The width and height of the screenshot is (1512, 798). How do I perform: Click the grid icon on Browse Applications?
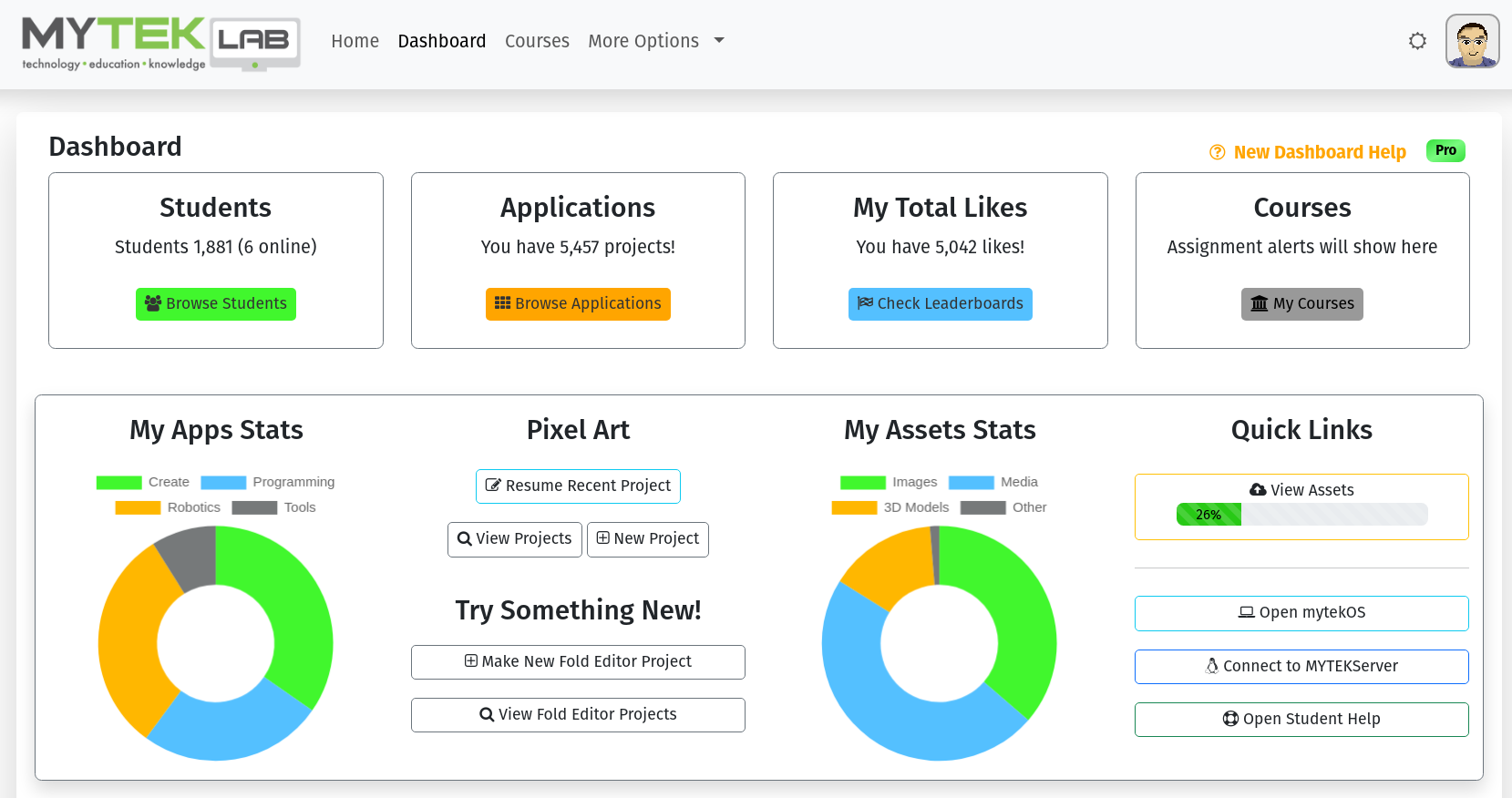pyautogui.click(x=502, y=303)
